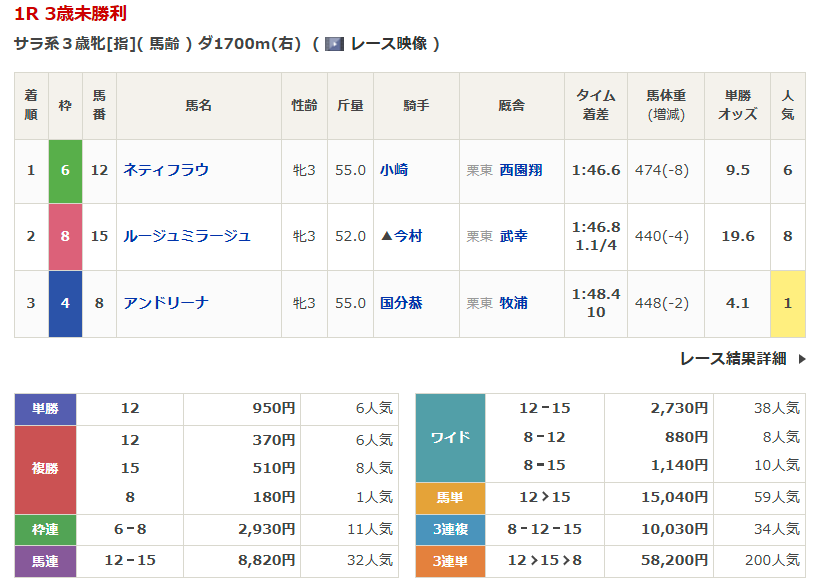Click the blue frame 4 swatch

65,302
